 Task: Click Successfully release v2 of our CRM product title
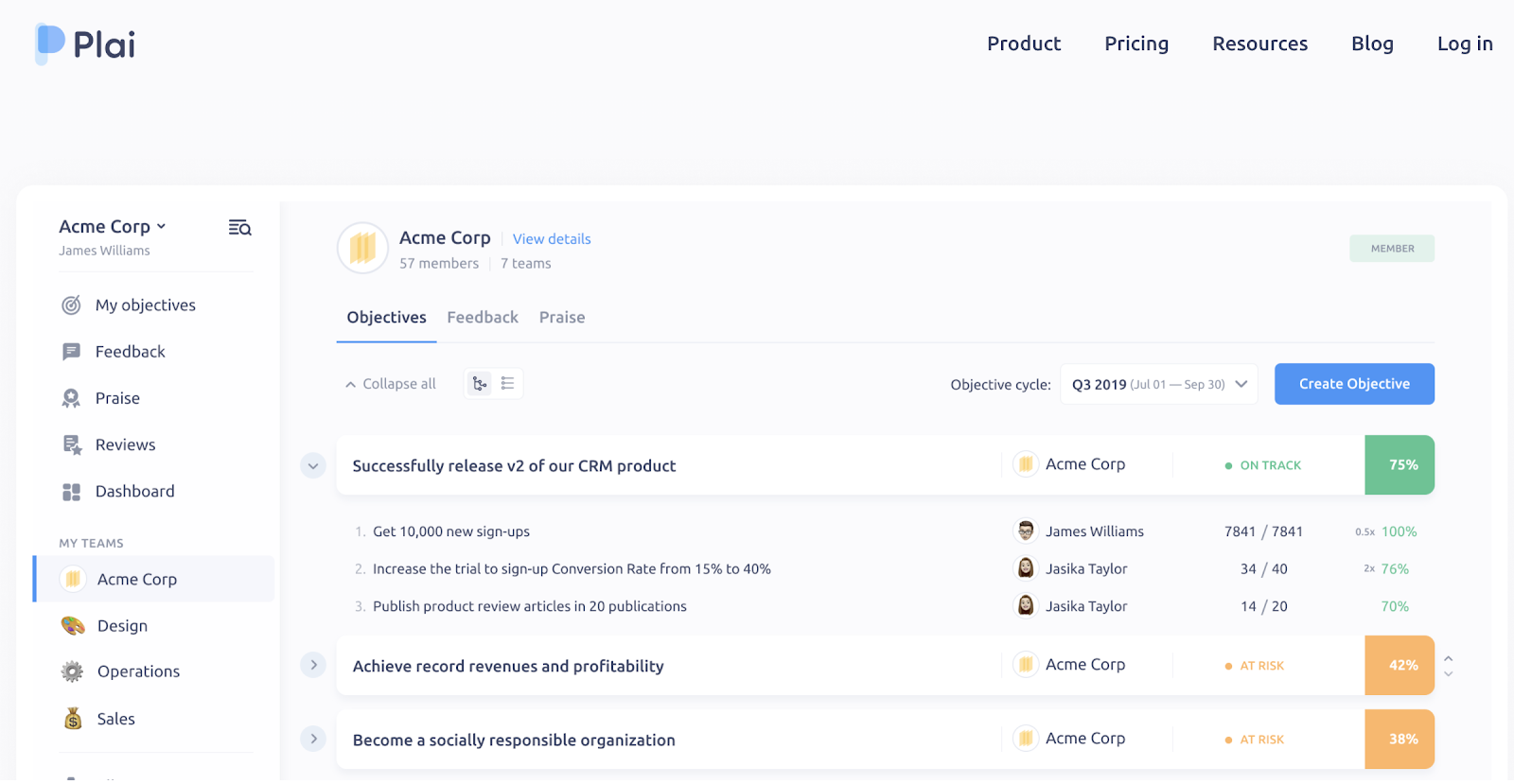pyautogui.click(x=514, y=466)
